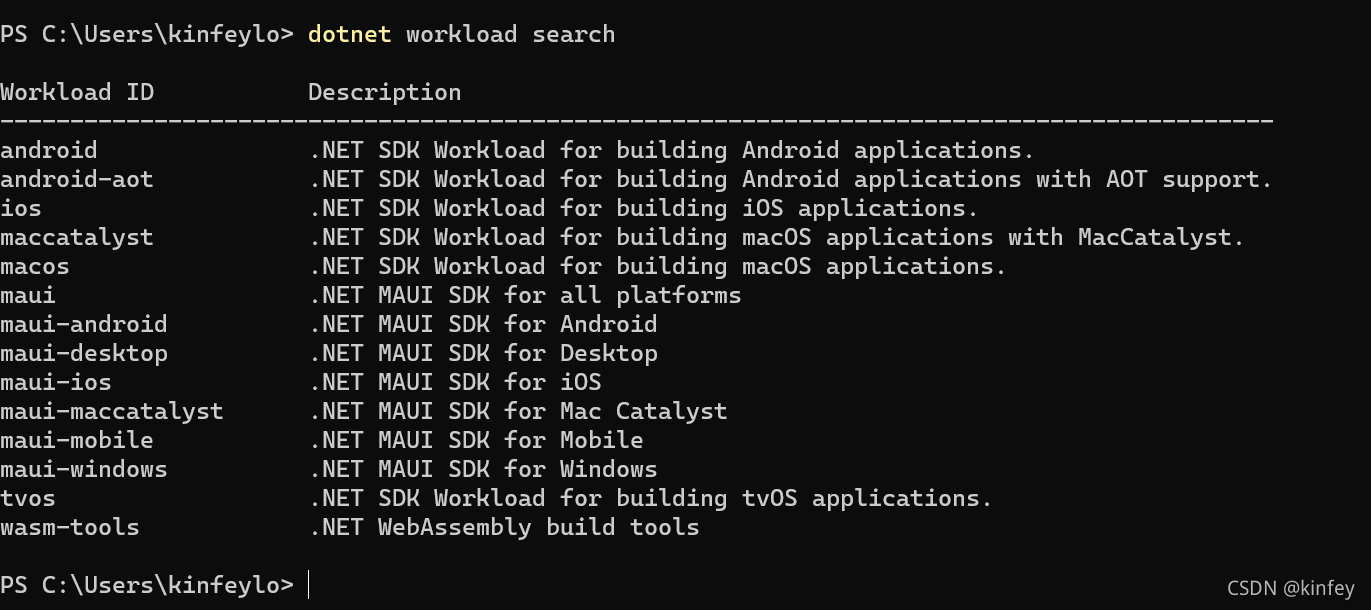Click the 'wasm-tools' workload ID
Viewport: 1371px width, 610px height.
70,527
